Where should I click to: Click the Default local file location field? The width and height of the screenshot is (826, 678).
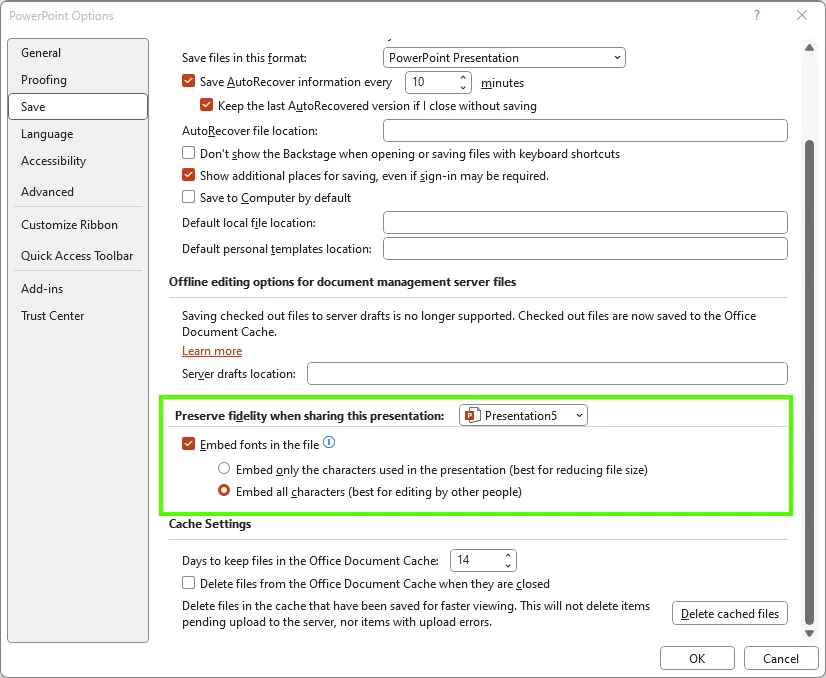[585, 223]
